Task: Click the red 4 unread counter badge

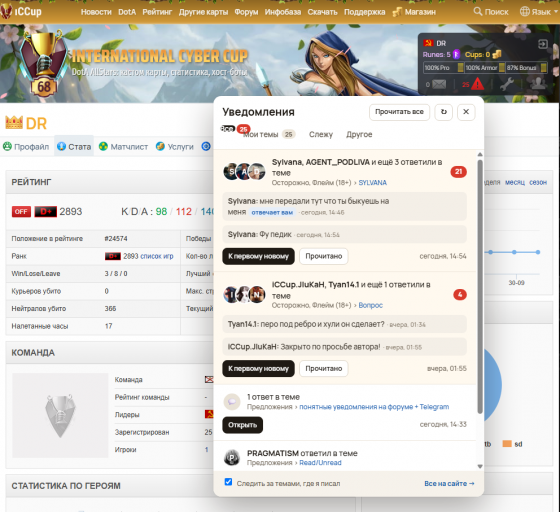Action: tap(460, 295)
